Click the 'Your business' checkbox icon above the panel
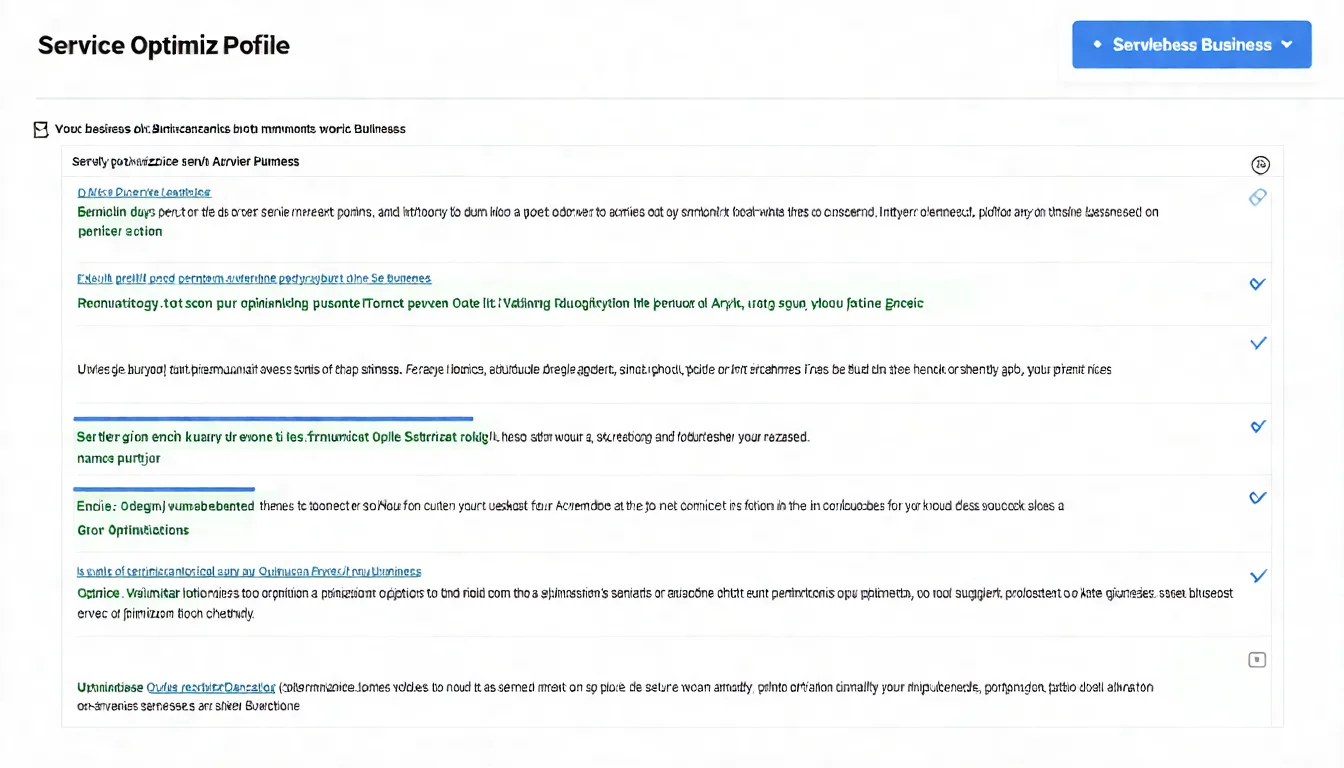1344x768 pixels. coord(41,129)
